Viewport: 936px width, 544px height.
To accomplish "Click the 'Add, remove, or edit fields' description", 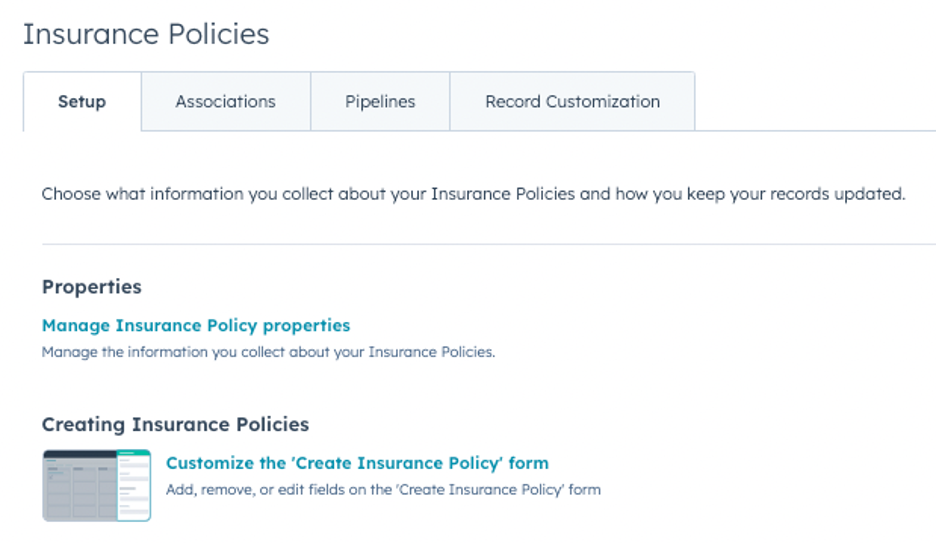I will (x=383, y=490).
